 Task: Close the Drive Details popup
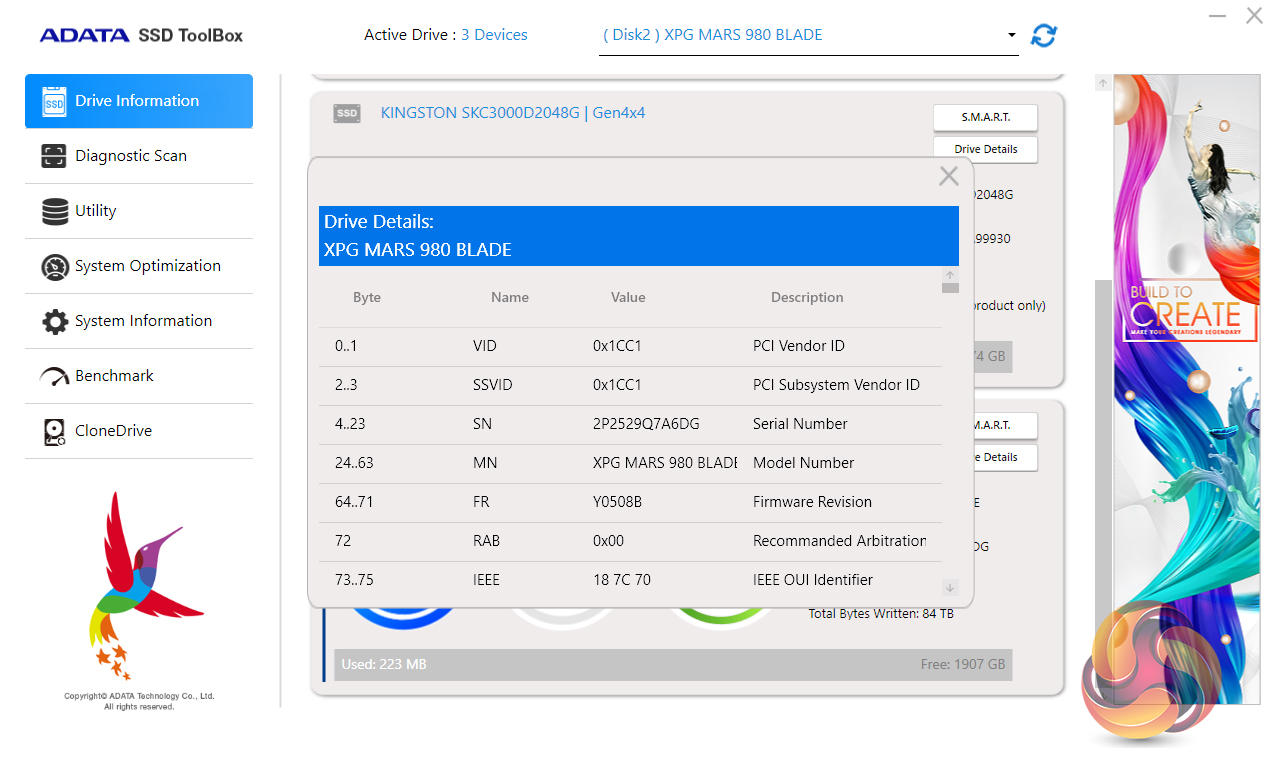point(949,176)
